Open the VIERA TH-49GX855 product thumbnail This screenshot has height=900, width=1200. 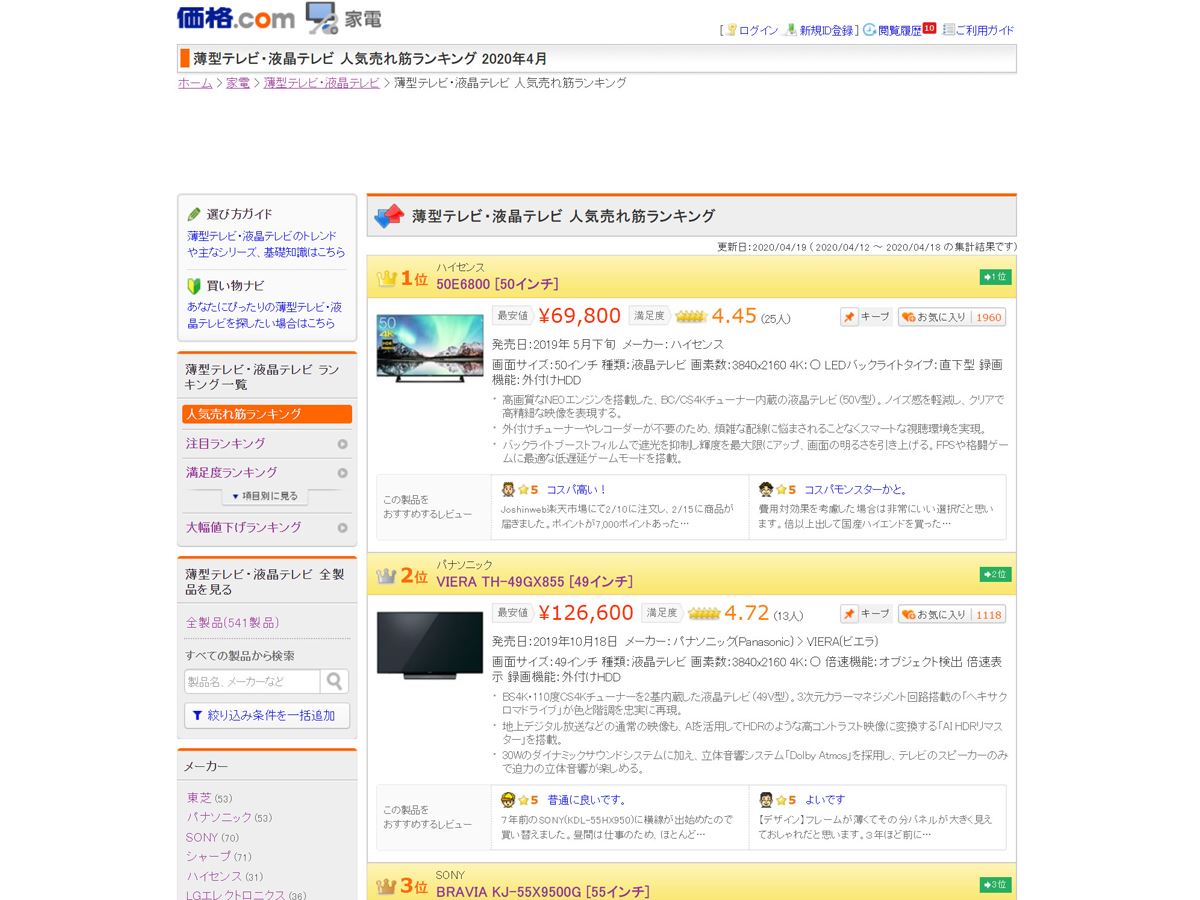tap(429, 645)
